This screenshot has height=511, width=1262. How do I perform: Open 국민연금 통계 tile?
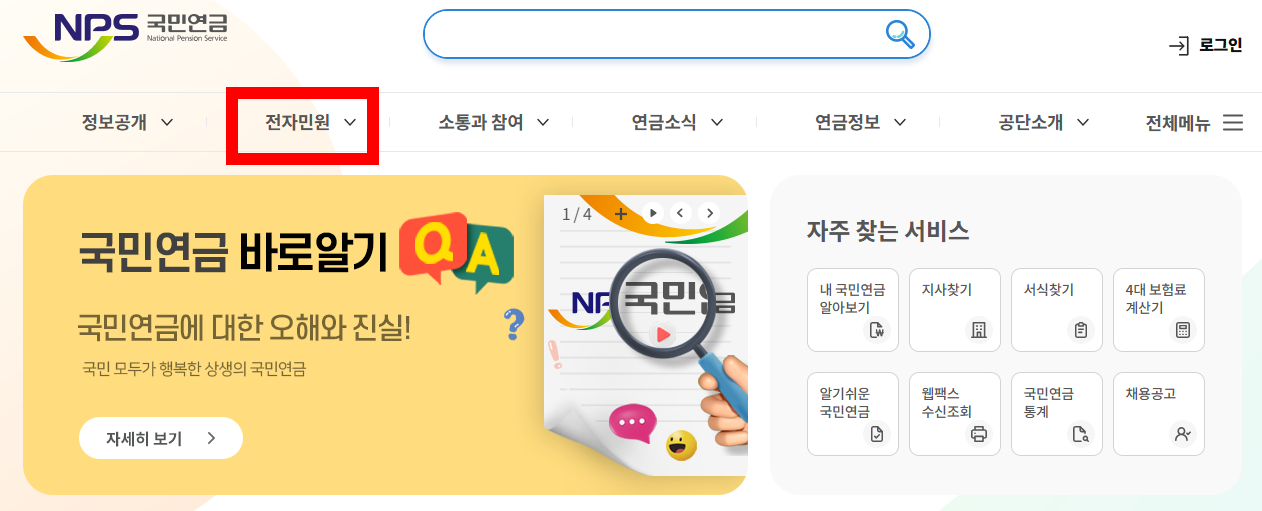1057,414
